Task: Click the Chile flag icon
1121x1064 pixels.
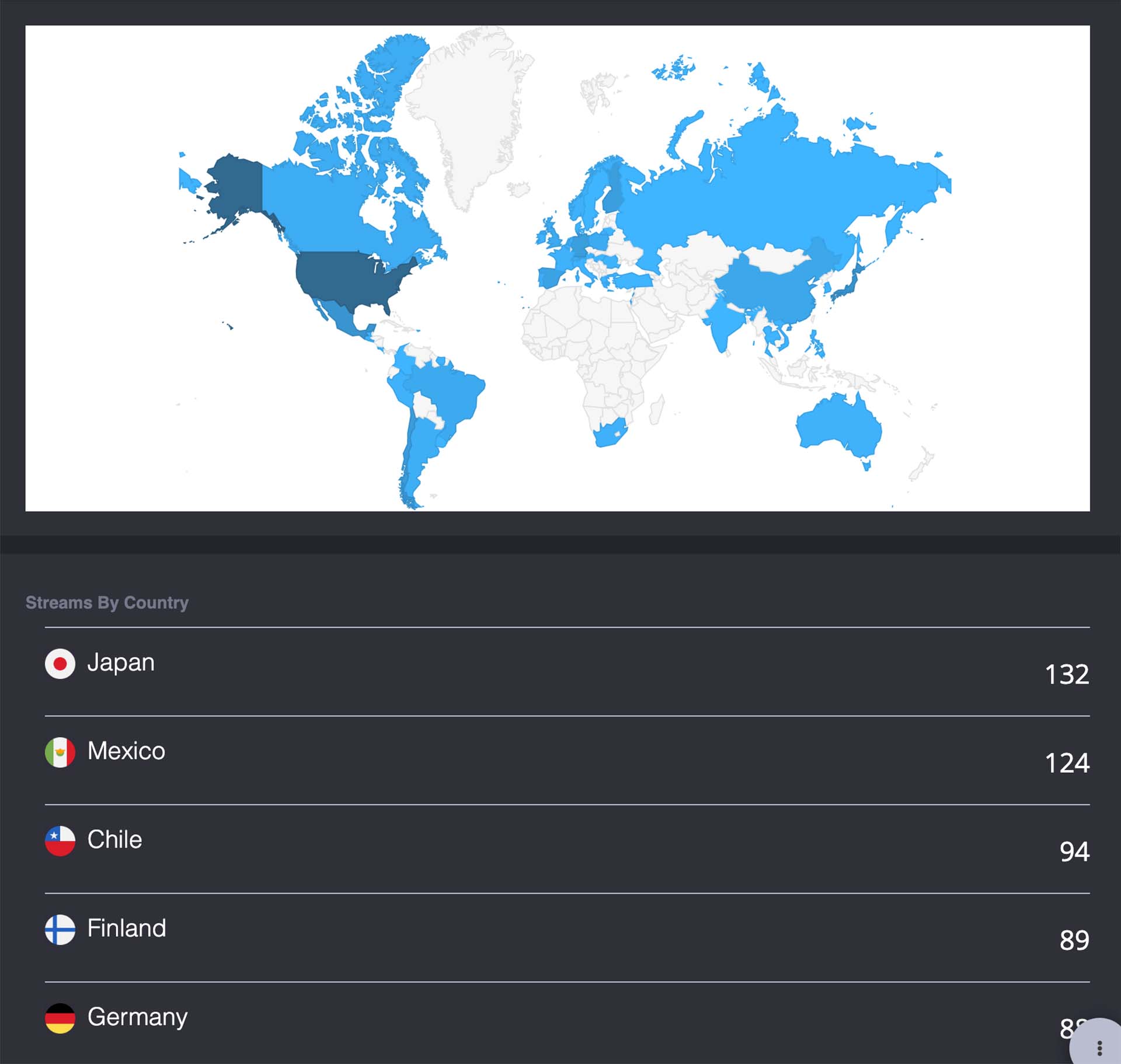Action: [60, 841]
